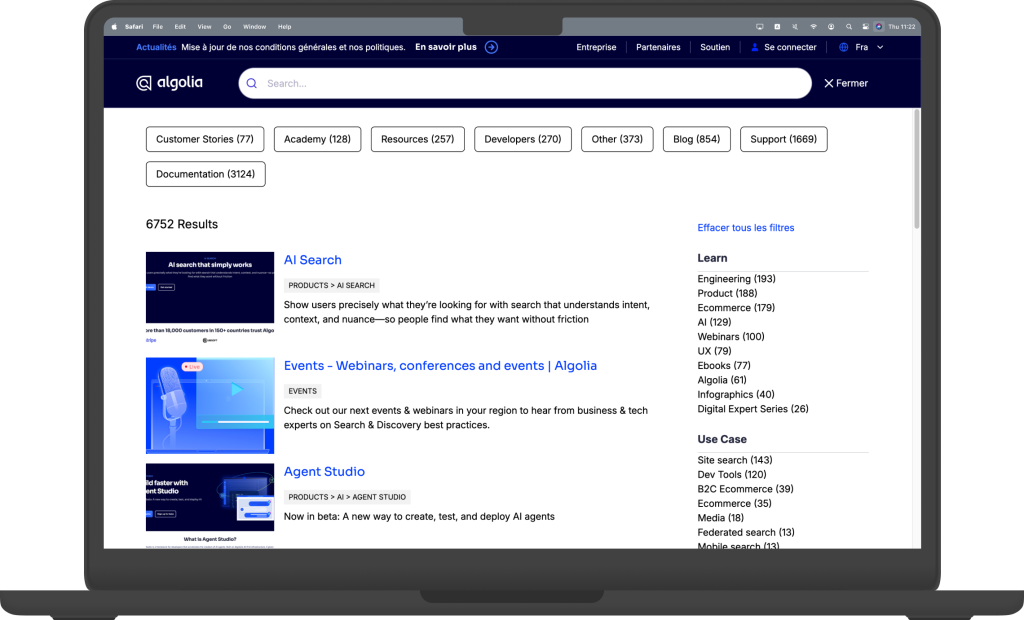Open the AI Search result link

(x=312, y=260)
